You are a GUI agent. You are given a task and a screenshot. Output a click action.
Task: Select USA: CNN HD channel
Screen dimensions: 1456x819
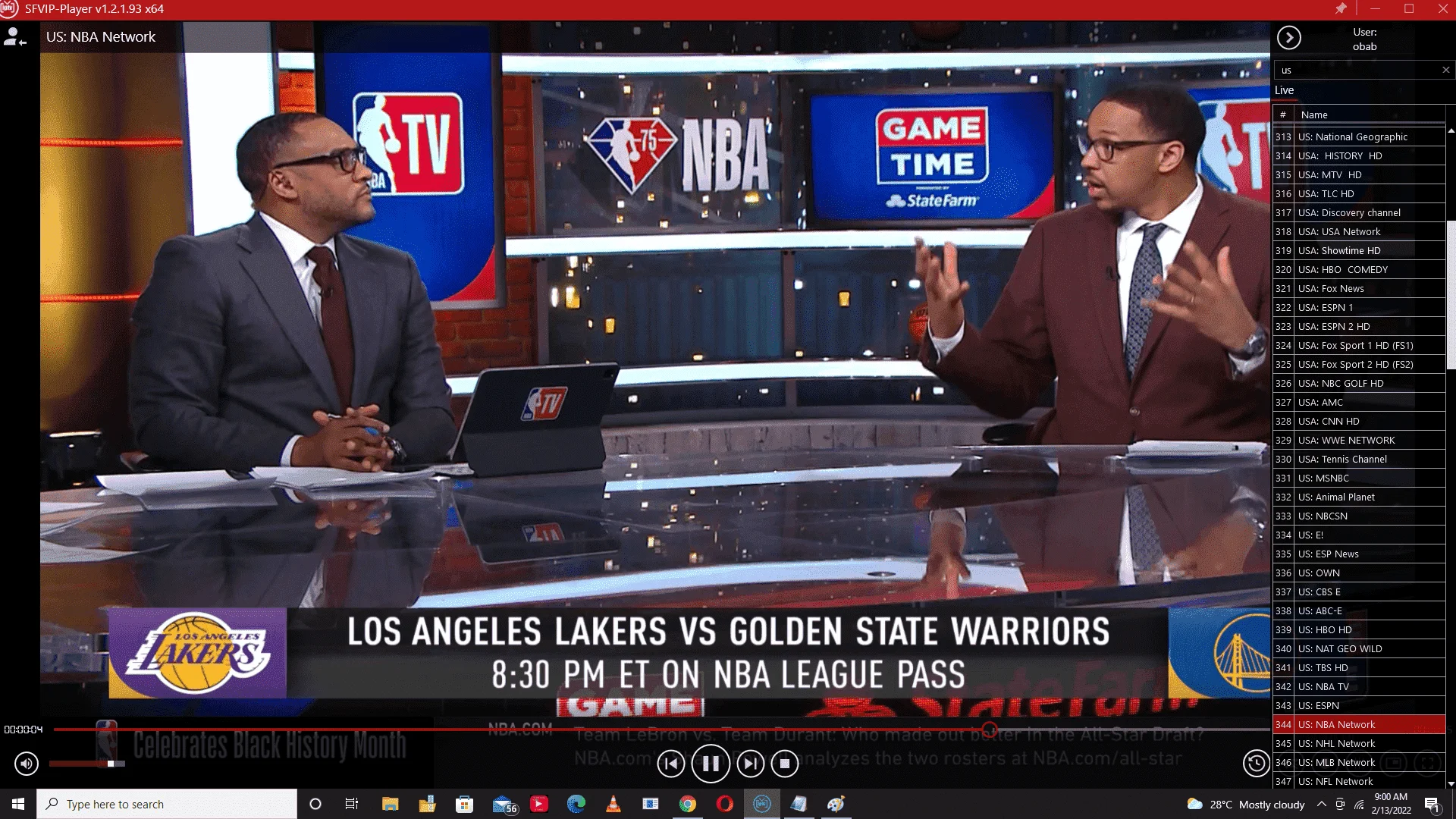tap(1359, 421)
